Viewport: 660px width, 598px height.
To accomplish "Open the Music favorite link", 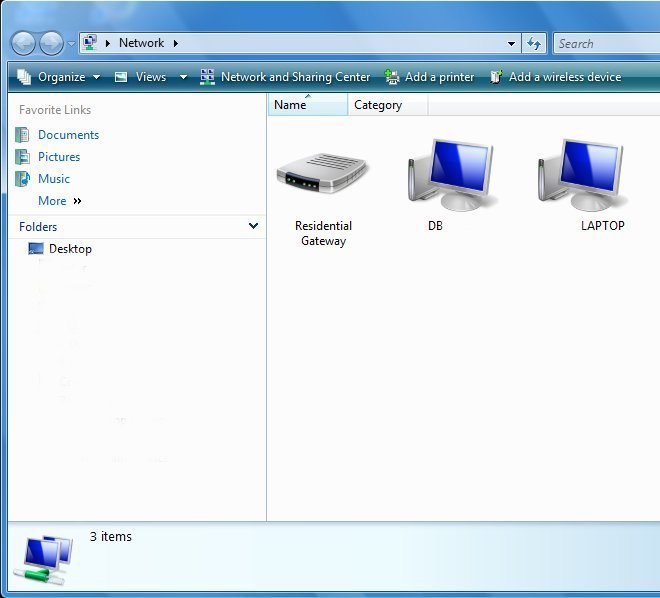I will point(54,178).
